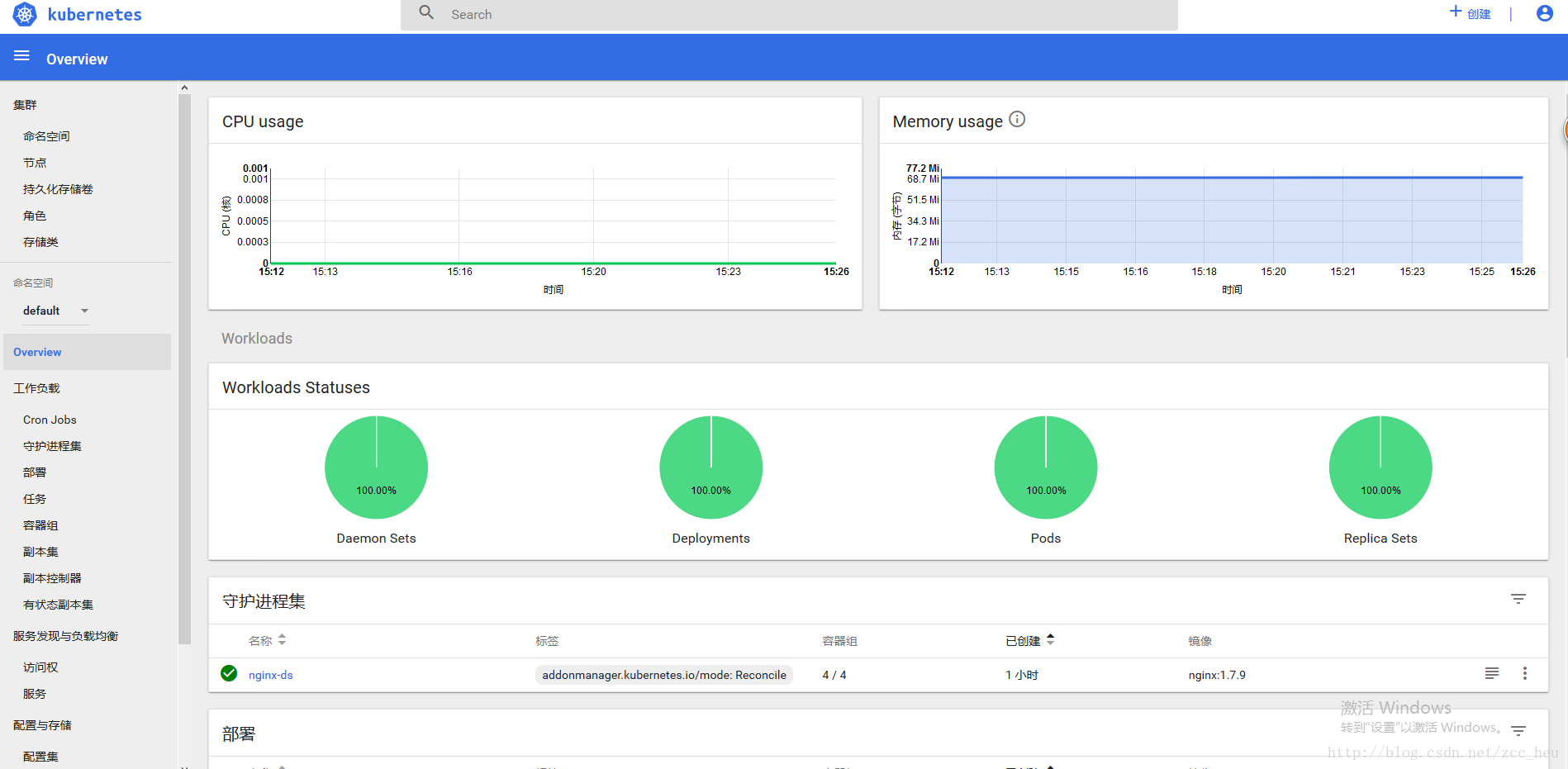
Task: Open filter icon for 部署 card
Action: pos(1518,731)
